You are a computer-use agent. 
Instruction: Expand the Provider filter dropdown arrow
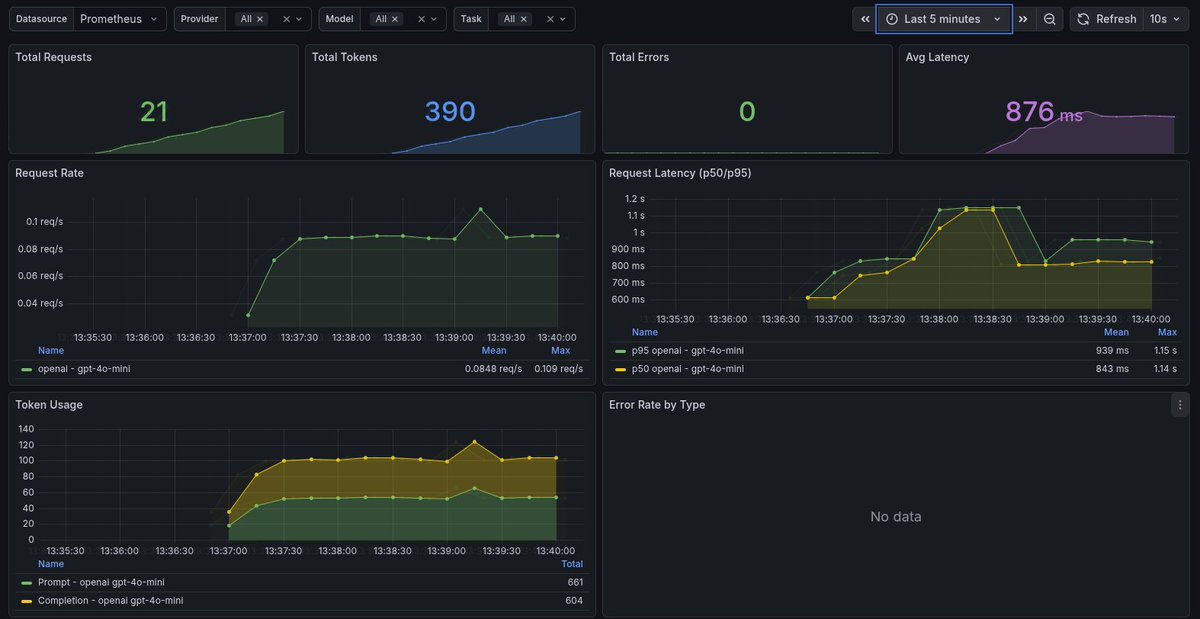[x=302, y=19]
